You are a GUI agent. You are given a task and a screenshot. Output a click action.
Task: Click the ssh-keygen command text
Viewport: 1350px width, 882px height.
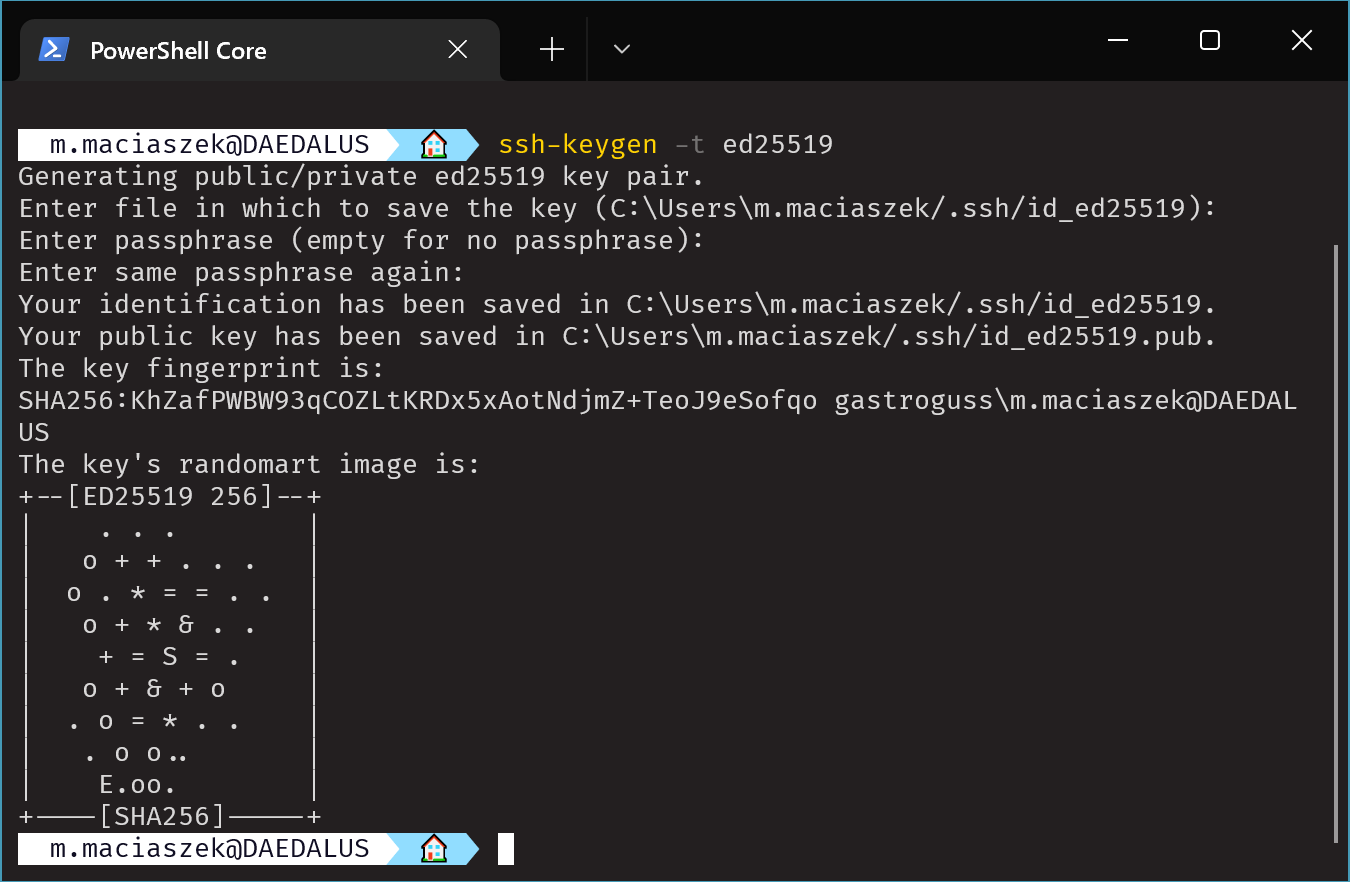click(578, 144)
